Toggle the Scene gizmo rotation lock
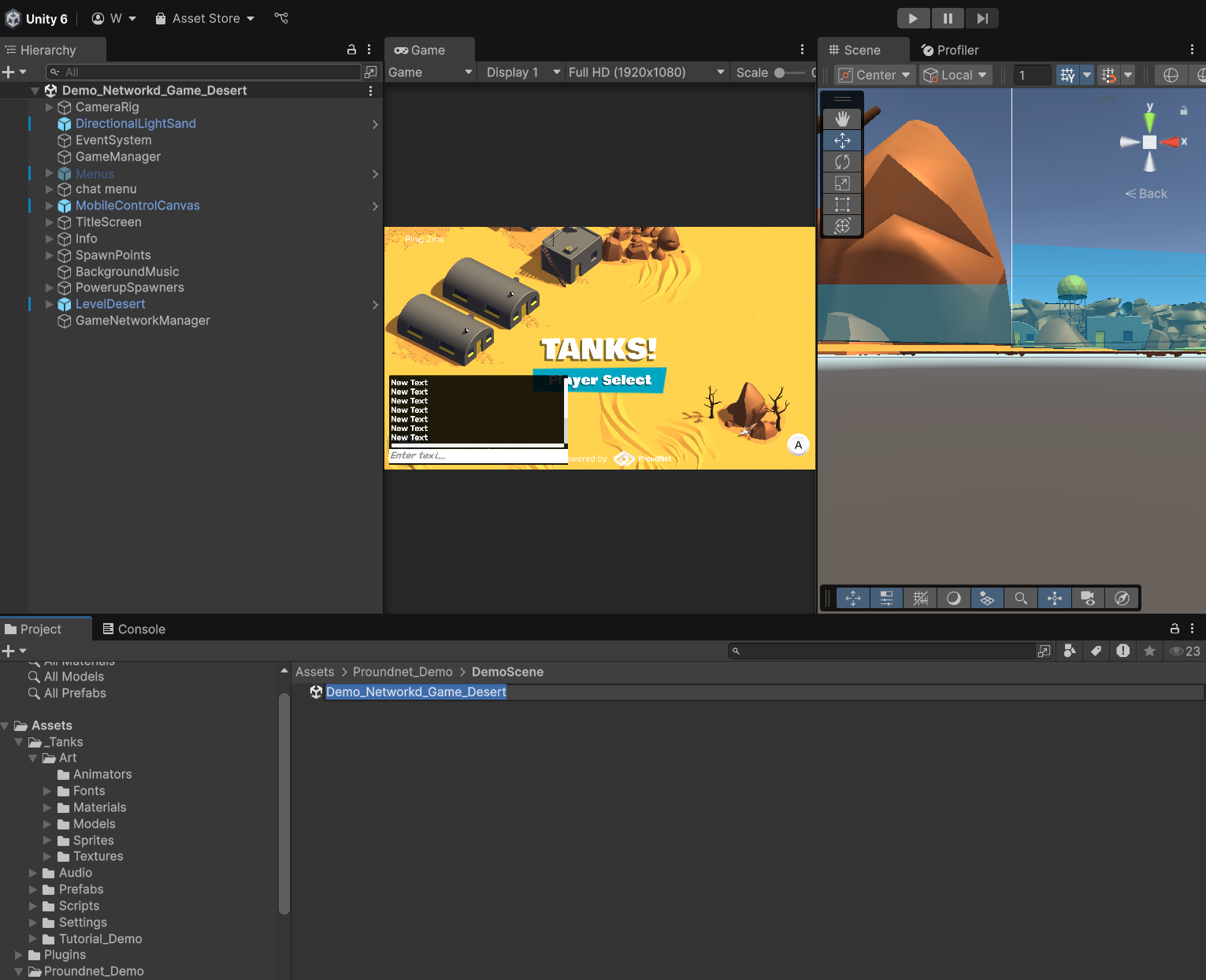The image size is (1206, 980). pos(1183,111)
